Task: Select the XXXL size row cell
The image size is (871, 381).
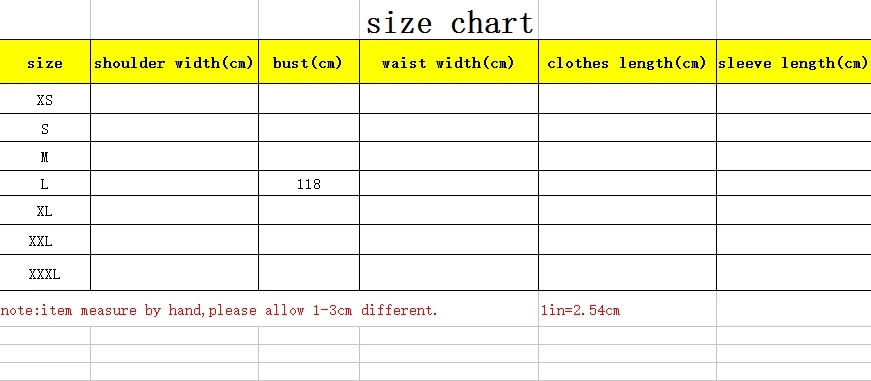Action: [45, 273]
